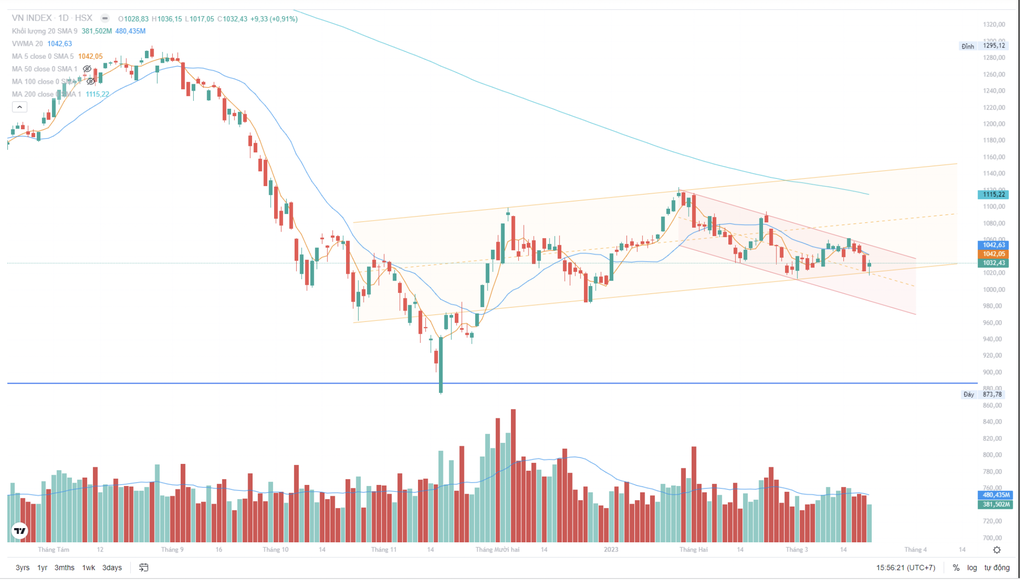1020x580 pixels.
Task: Show the hidden MA 50 indicator
Action: (x=88, y=69)
